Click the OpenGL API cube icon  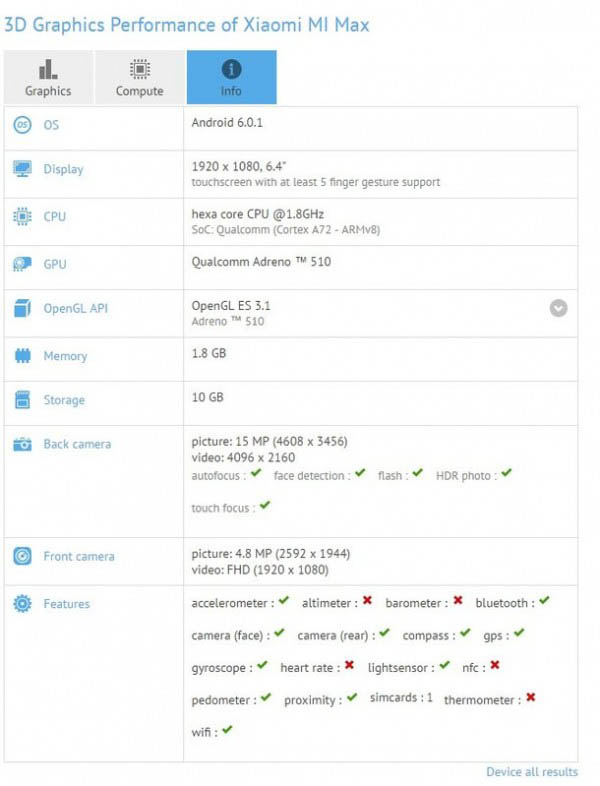coord(22,308)
